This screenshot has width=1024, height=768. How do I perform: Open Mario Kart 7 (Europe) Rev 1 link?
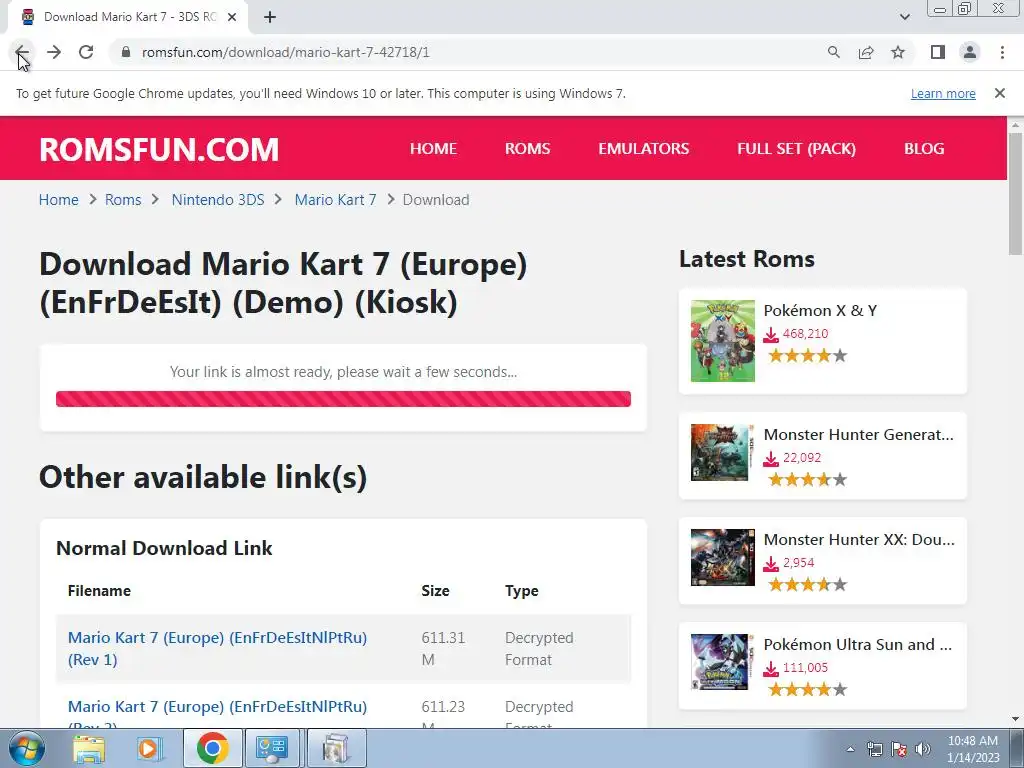[217, 648]
